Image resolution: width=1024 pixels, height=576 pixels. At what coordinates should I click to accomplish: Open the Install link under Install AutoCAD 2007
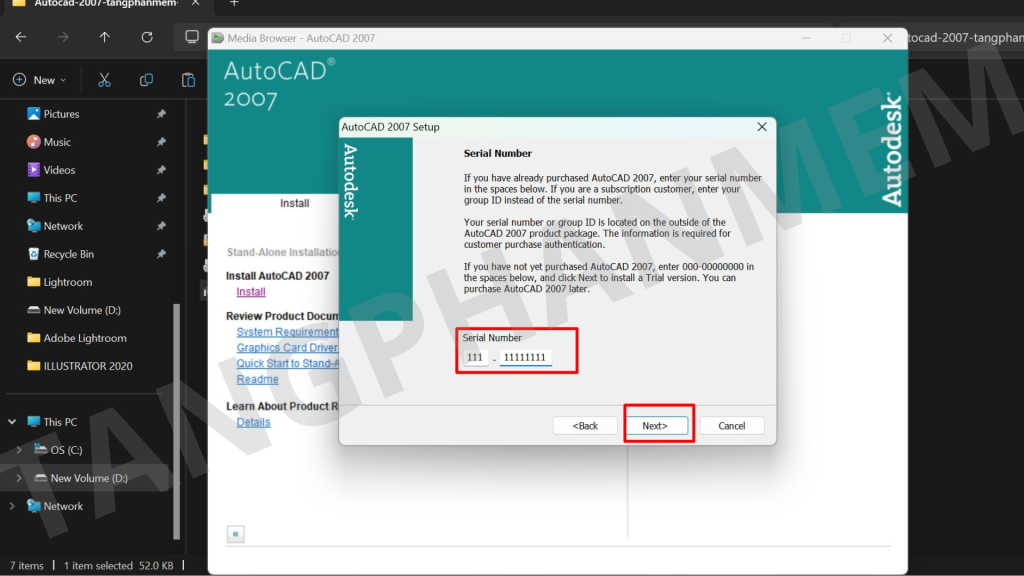click(x=251, y=292)
